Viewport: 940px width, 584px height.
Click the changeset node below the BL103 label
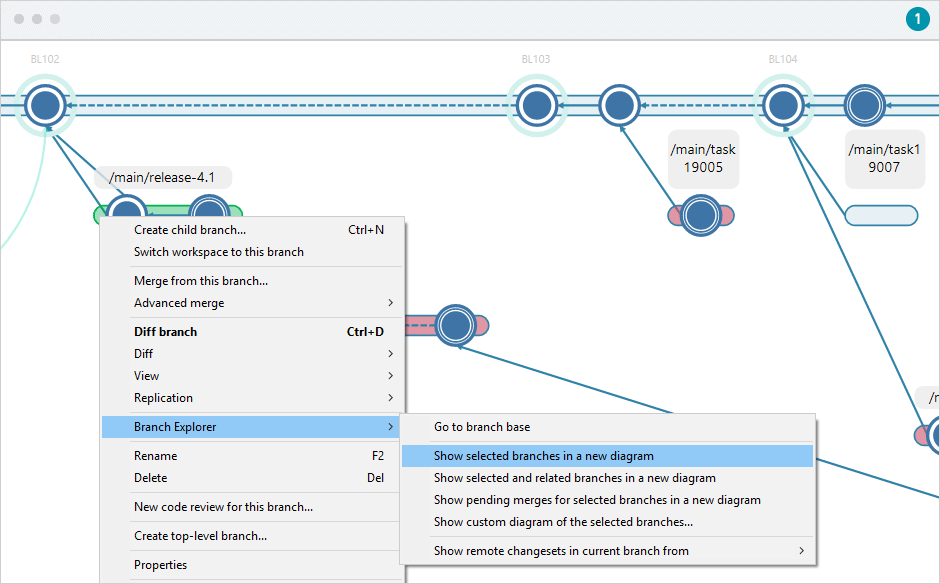[x=537, y=104]
